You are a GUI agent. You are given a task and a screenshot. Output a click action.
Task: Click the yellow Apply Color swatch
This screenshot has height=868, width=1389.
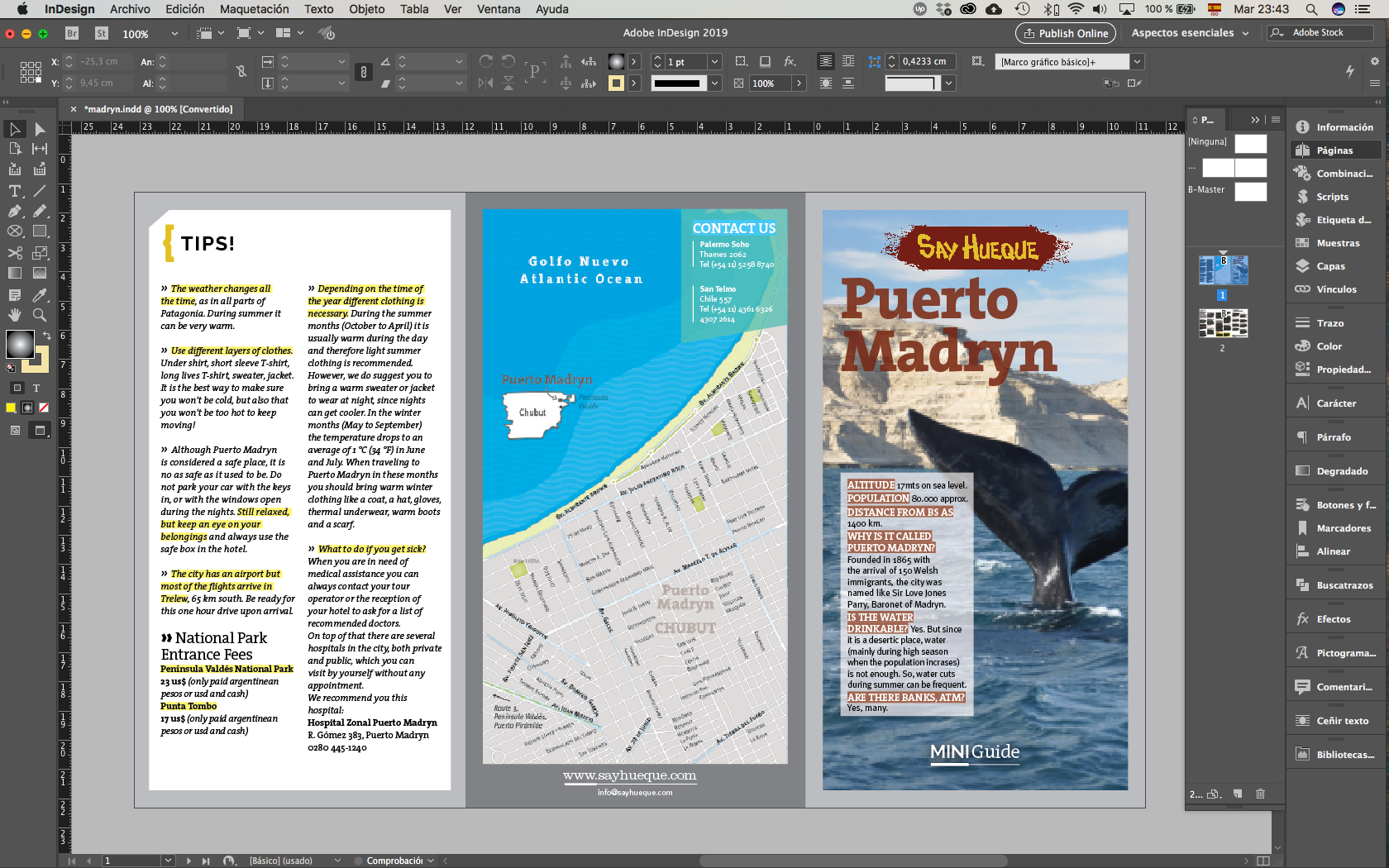coord(11,408)
